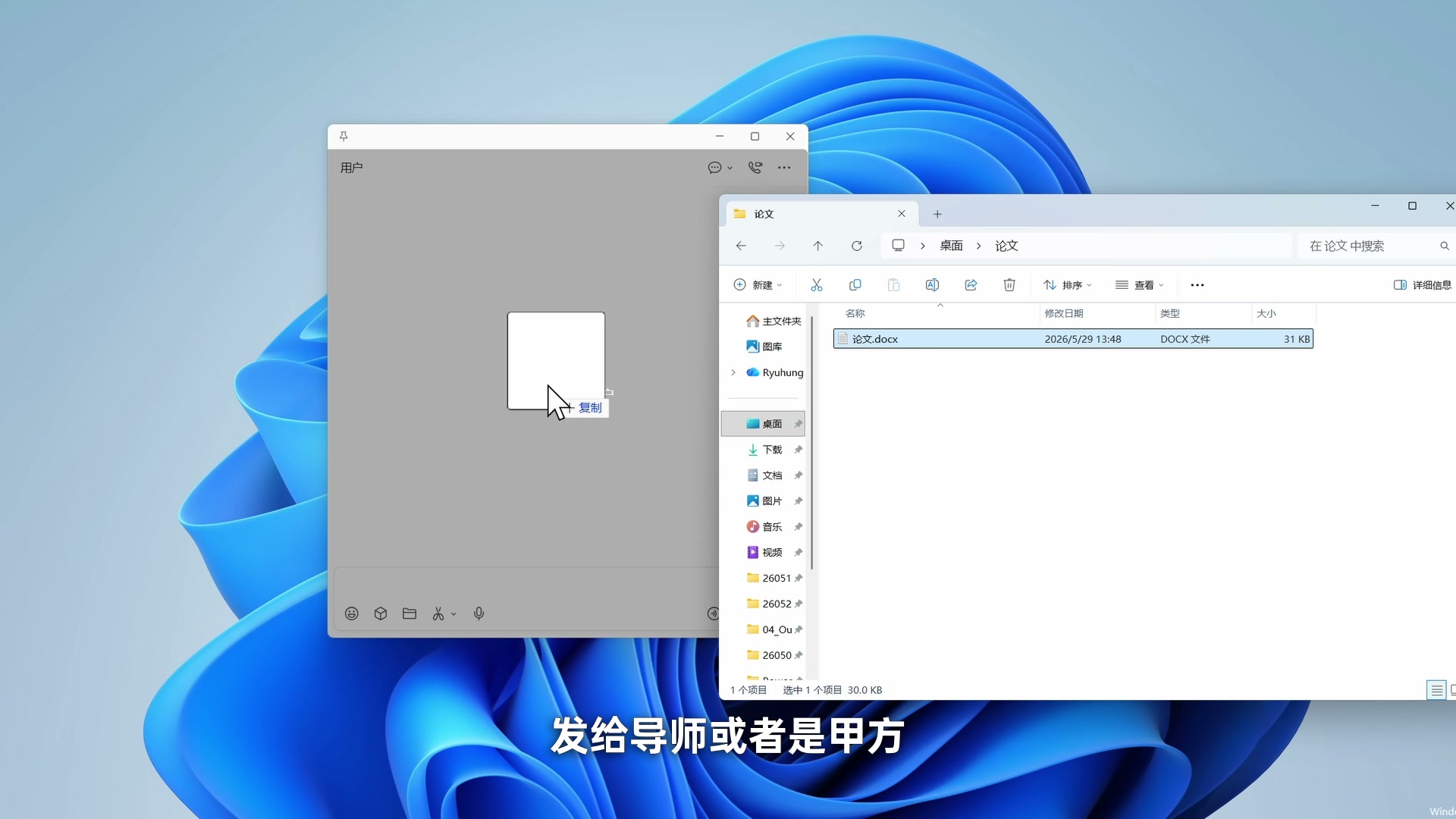This screenshot has width=1456, height=819.
Task: Click 桌面 in the address breadcrumb
Action: pyautogui.click(x=951, y=246)
